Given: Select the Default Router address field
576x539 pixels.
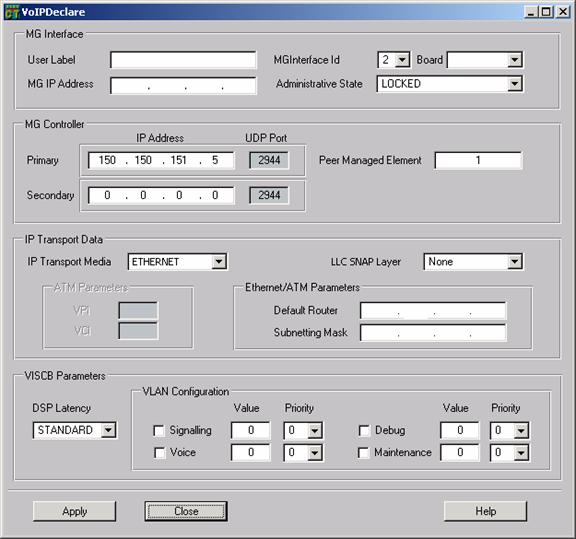Looking at the screenshot, I should click(x=433, y=311).
